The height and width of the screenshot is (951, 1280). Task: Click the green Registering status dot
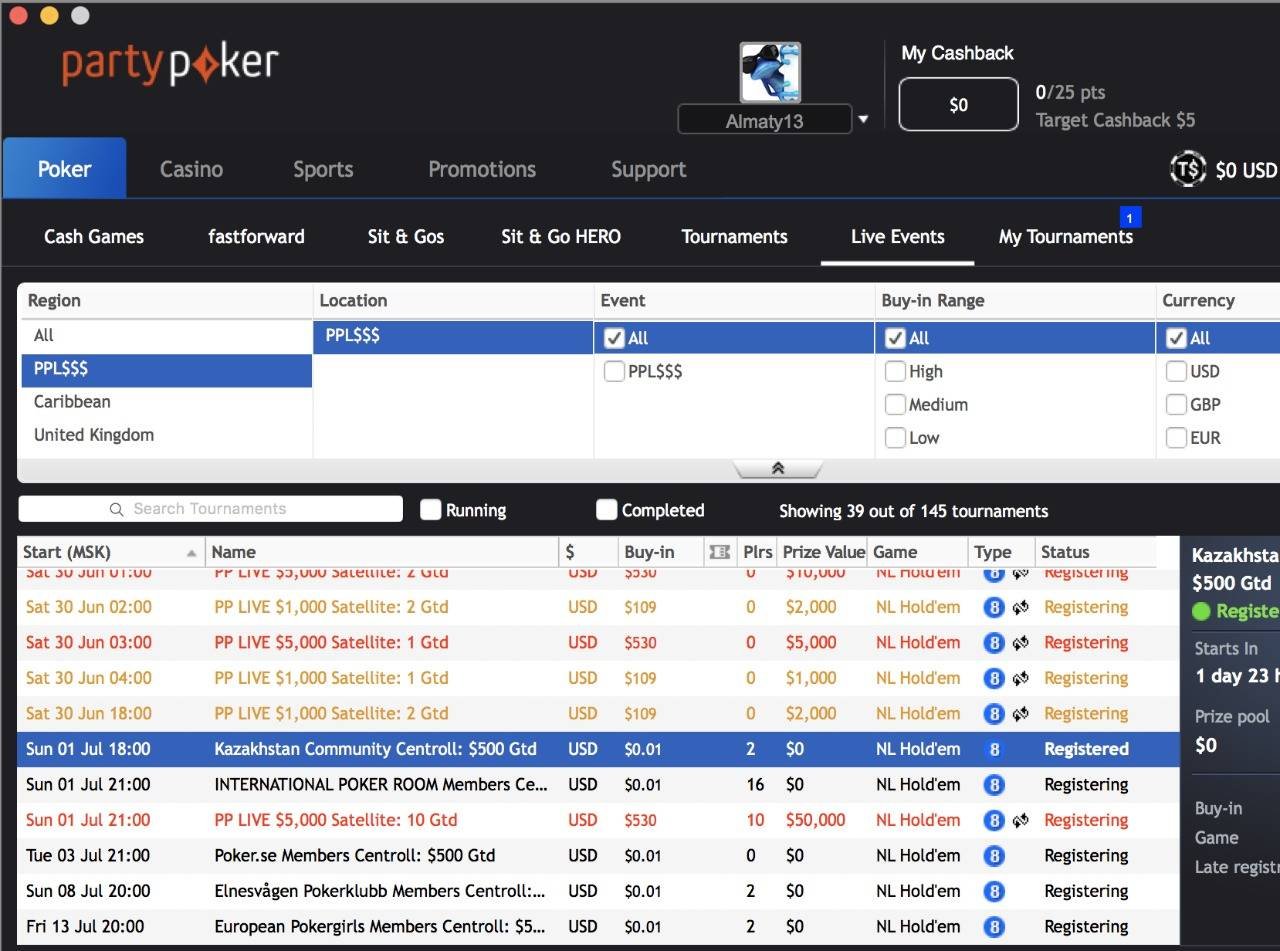point(1201,611)
